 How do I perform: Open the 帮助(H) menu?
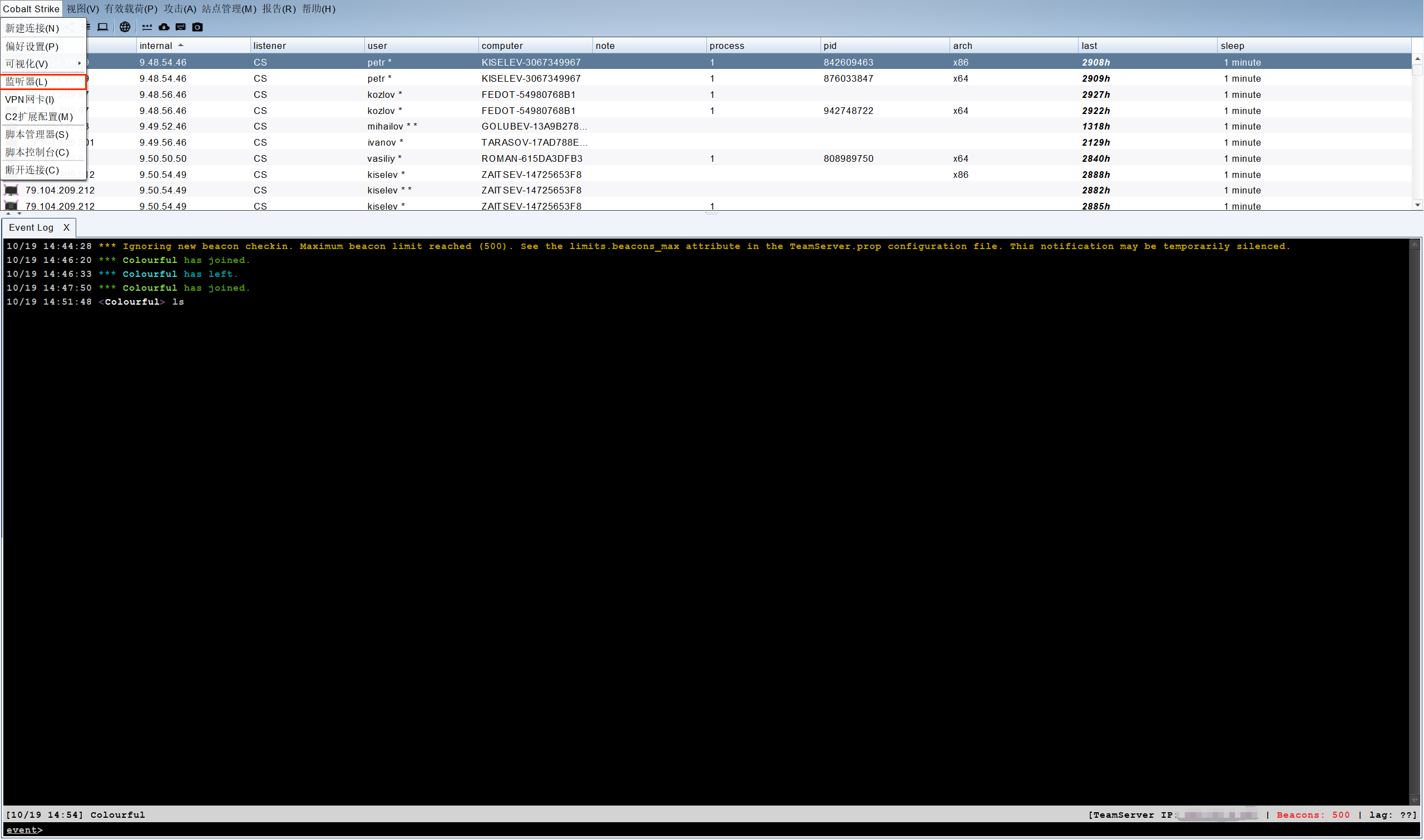click(319, 8)
